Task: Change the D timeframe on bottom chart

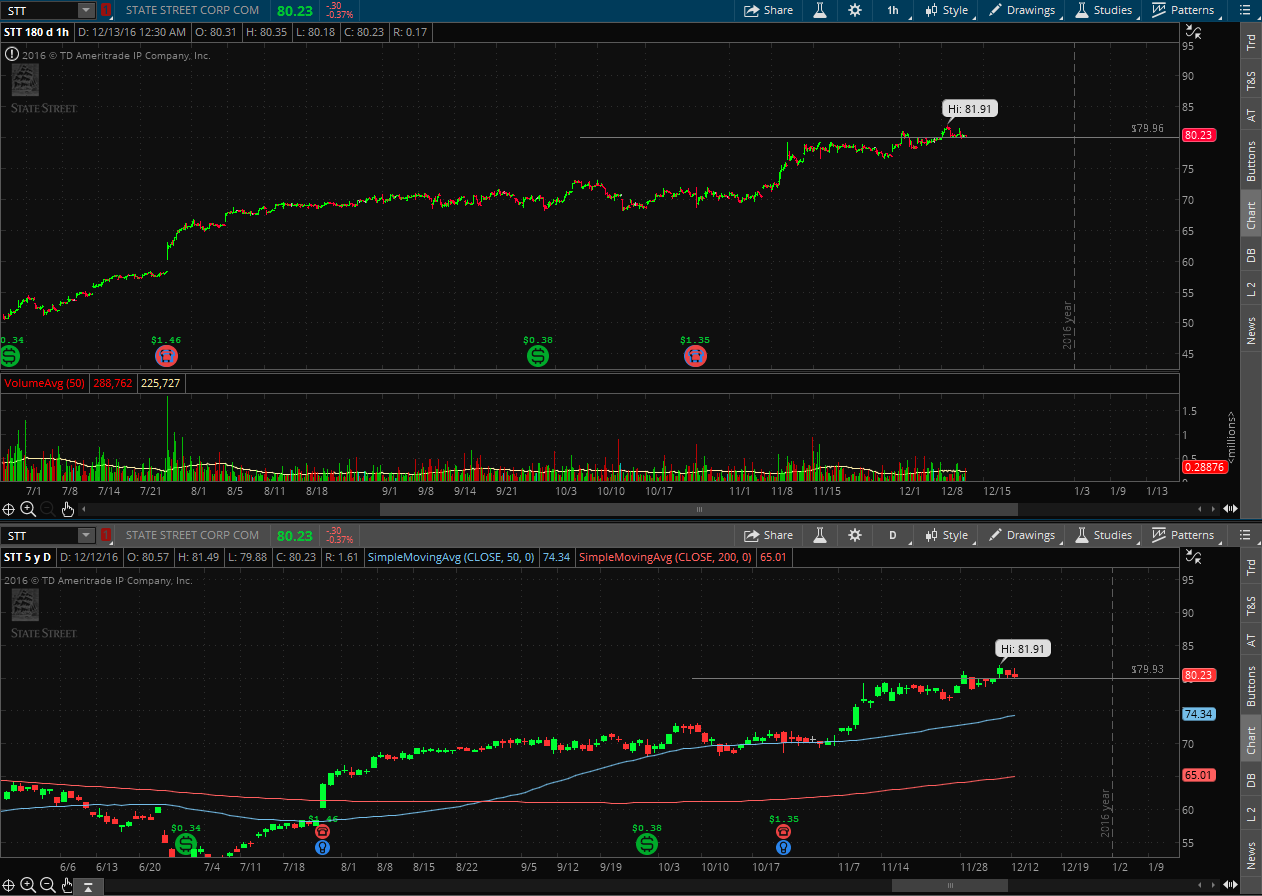Action: [x=893, y=535]
